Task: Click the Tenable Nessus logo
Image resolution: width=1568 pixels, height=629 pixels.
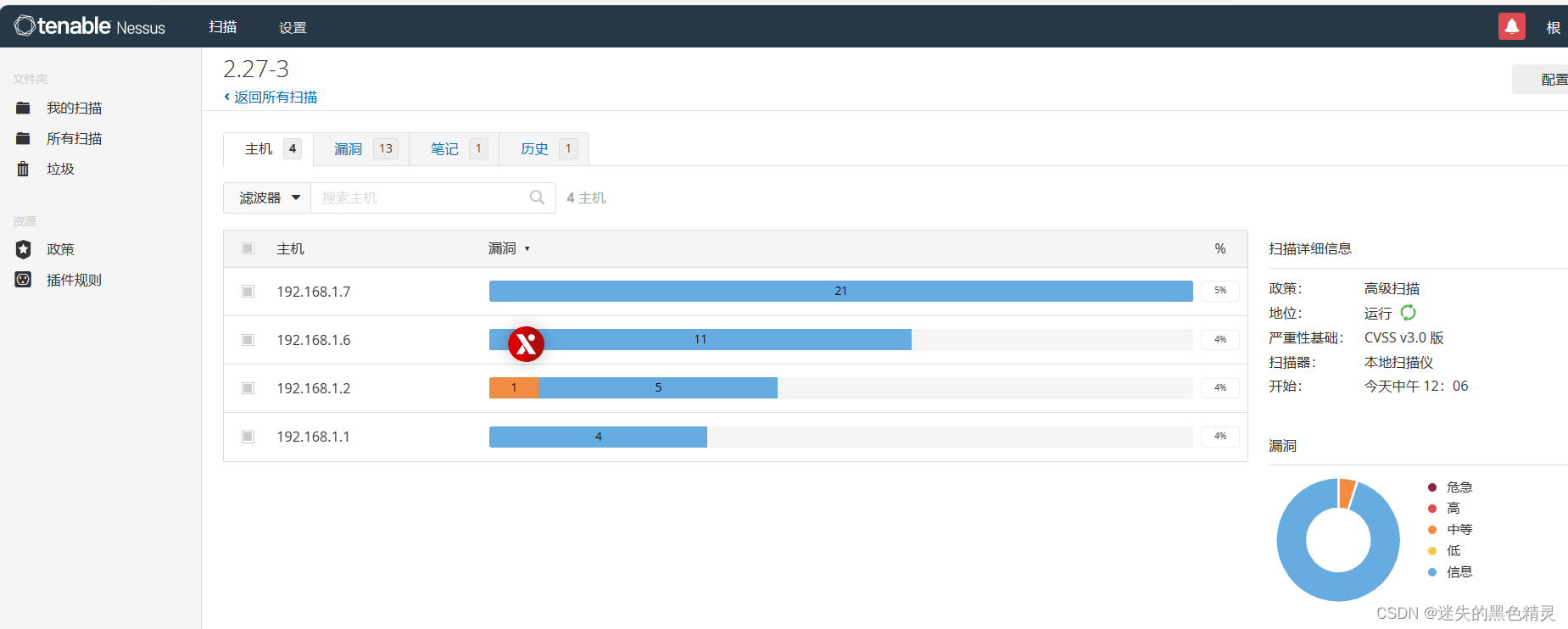Action: pyautogui.click(x=90, y=26)
